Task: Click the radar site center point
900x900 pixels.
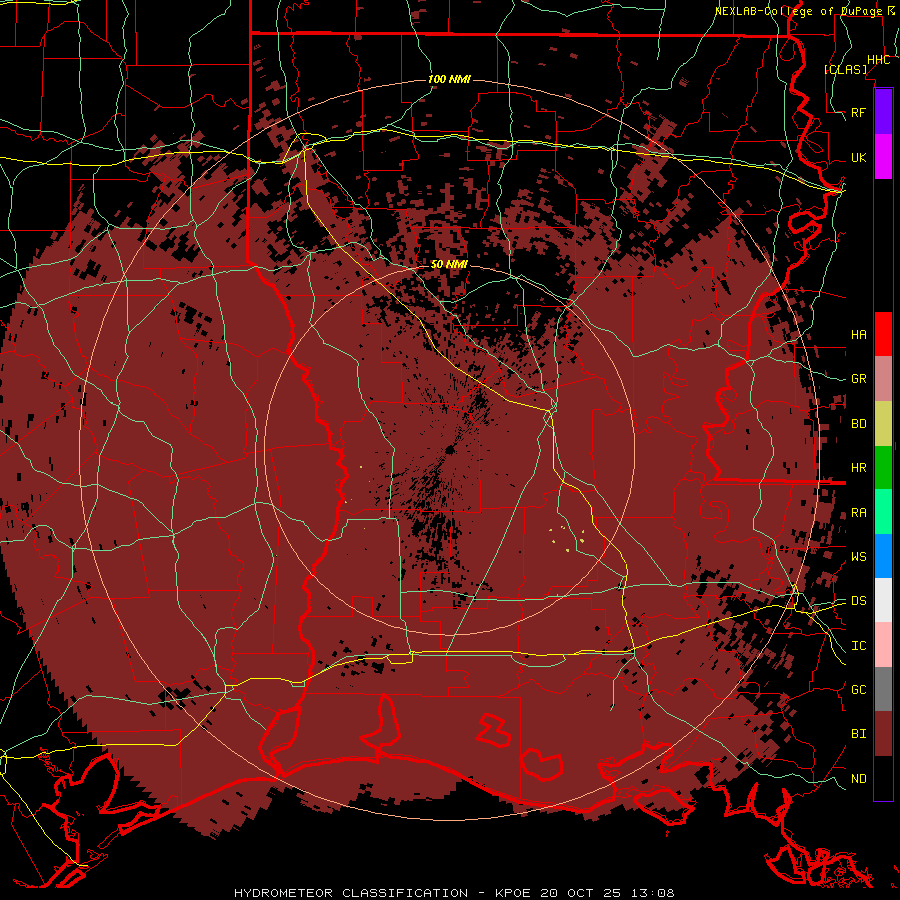Action: point(449,450)
